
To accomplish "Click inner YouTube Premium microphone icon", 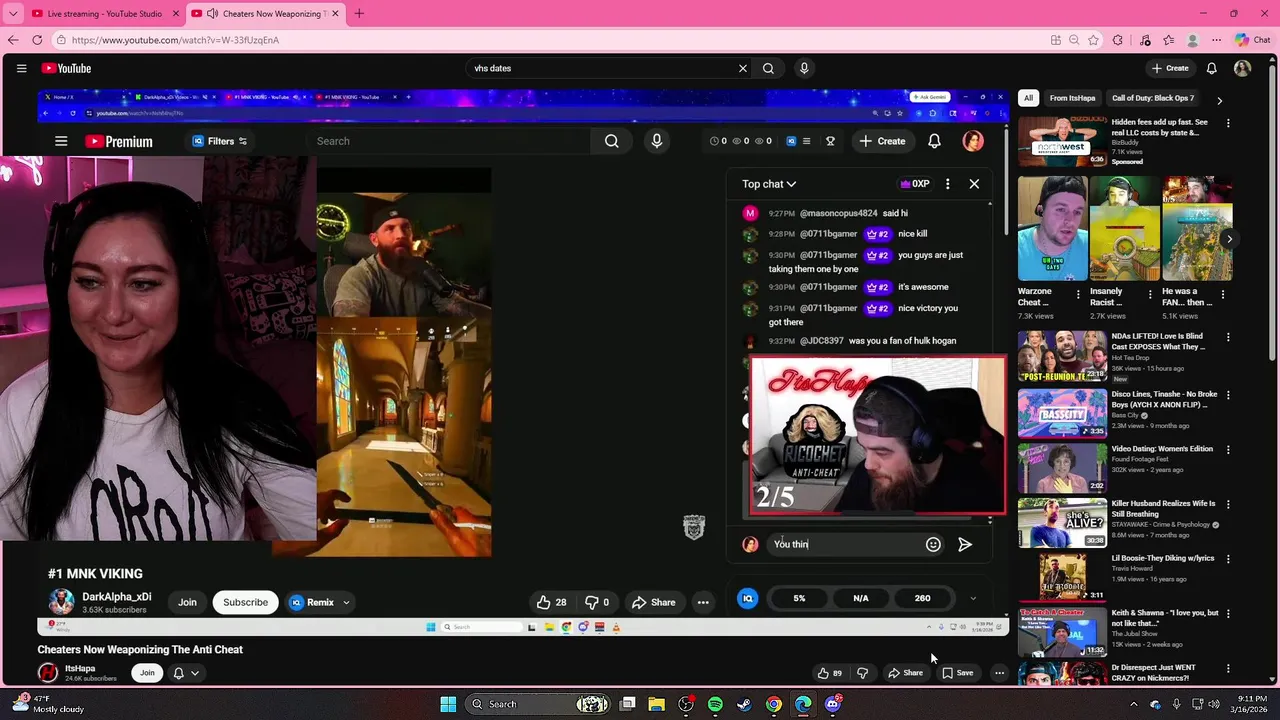I will tap(657, 141).
